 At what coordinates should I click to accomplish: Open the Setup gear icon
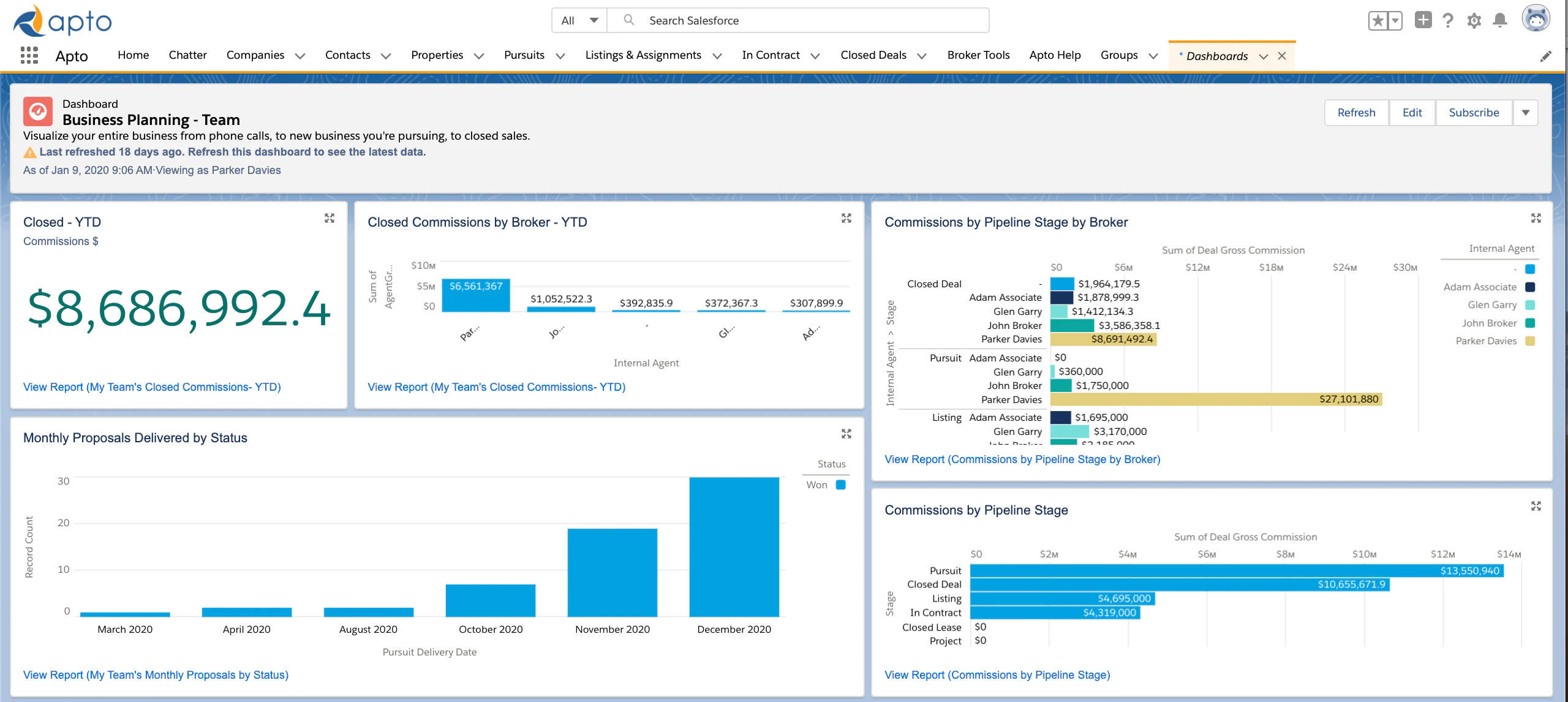tap(1474, 21)
